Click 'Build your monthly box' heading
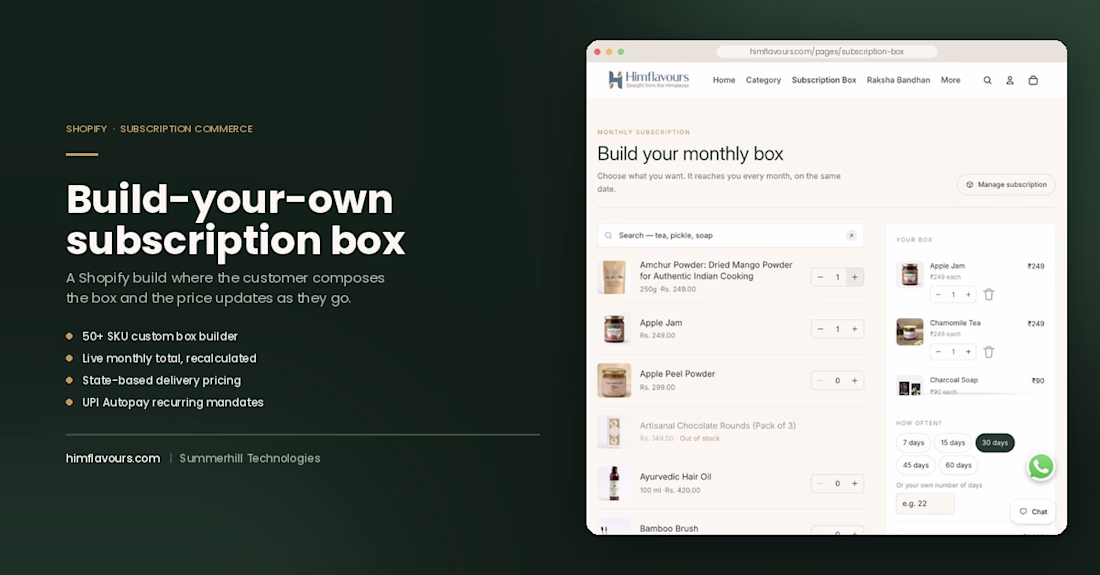 (x=690, y=154)
